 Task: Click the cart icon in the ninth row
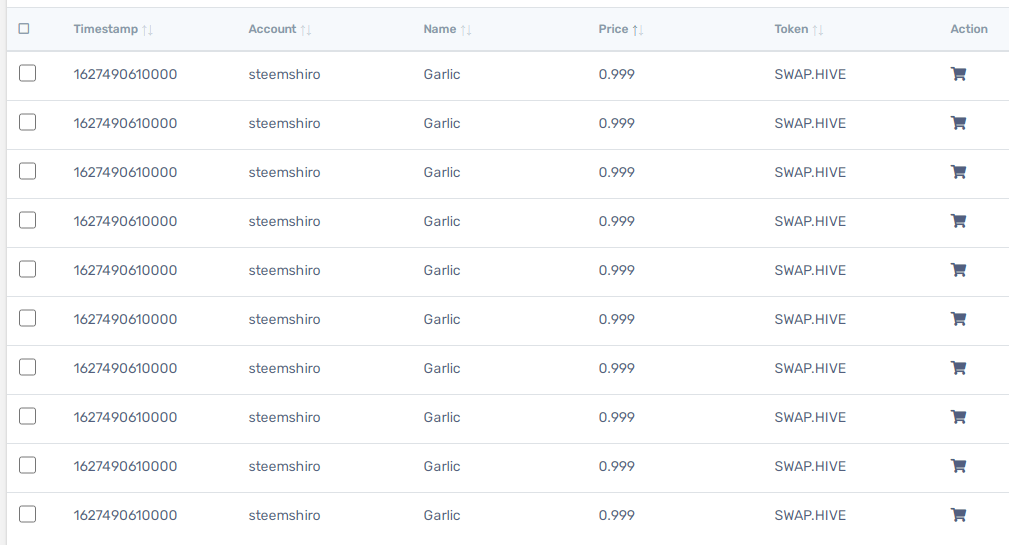click(x=958, y=466)
